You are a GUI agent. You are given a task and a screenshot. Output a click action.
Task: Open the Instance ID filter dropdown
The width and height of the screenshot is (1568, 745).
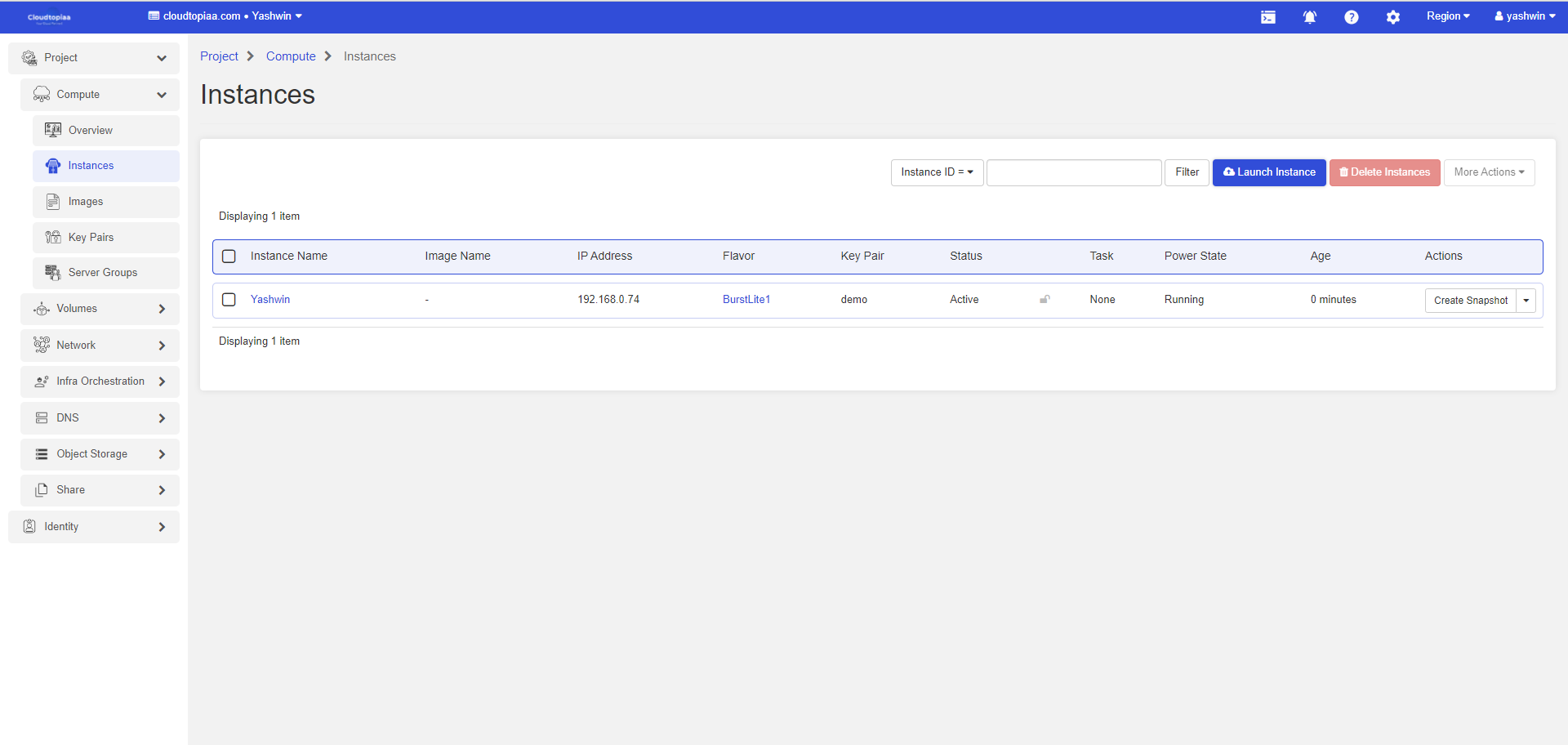click(937, 172)
